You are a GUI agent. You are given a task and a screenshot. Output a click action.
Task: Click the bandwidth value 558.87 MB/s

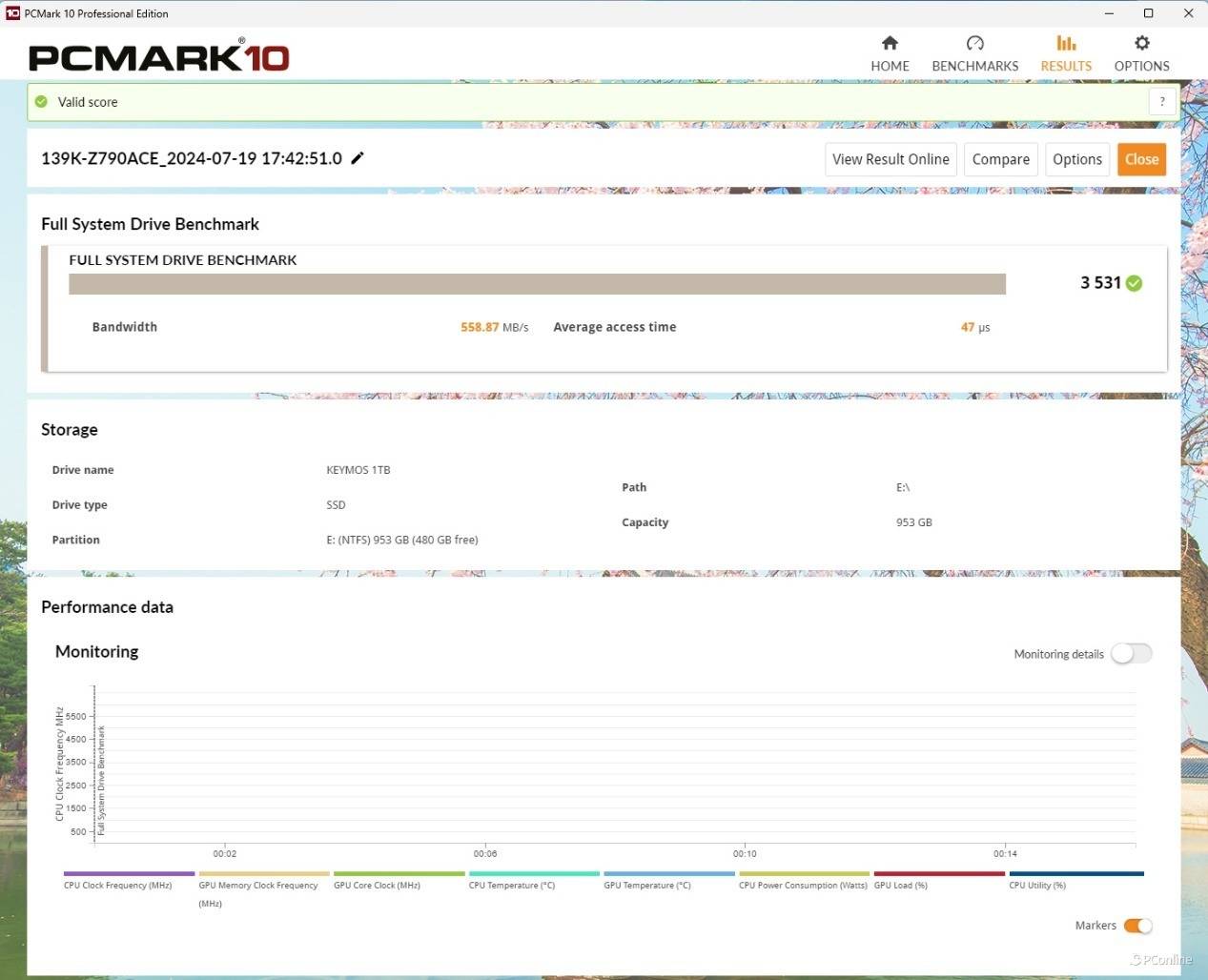pos(494,327)
